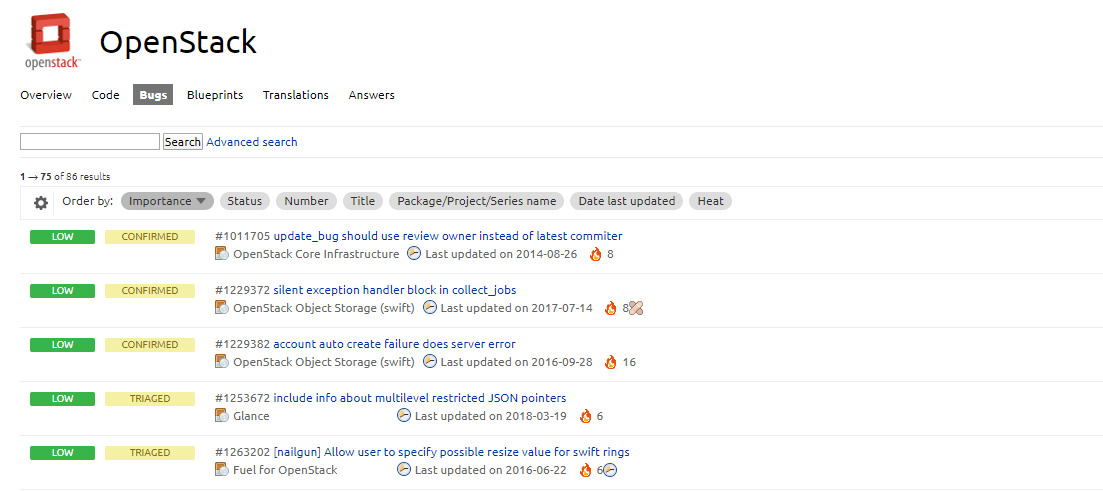Click the OpenStack logo image

pyautogui.click(x=54, y=42)
